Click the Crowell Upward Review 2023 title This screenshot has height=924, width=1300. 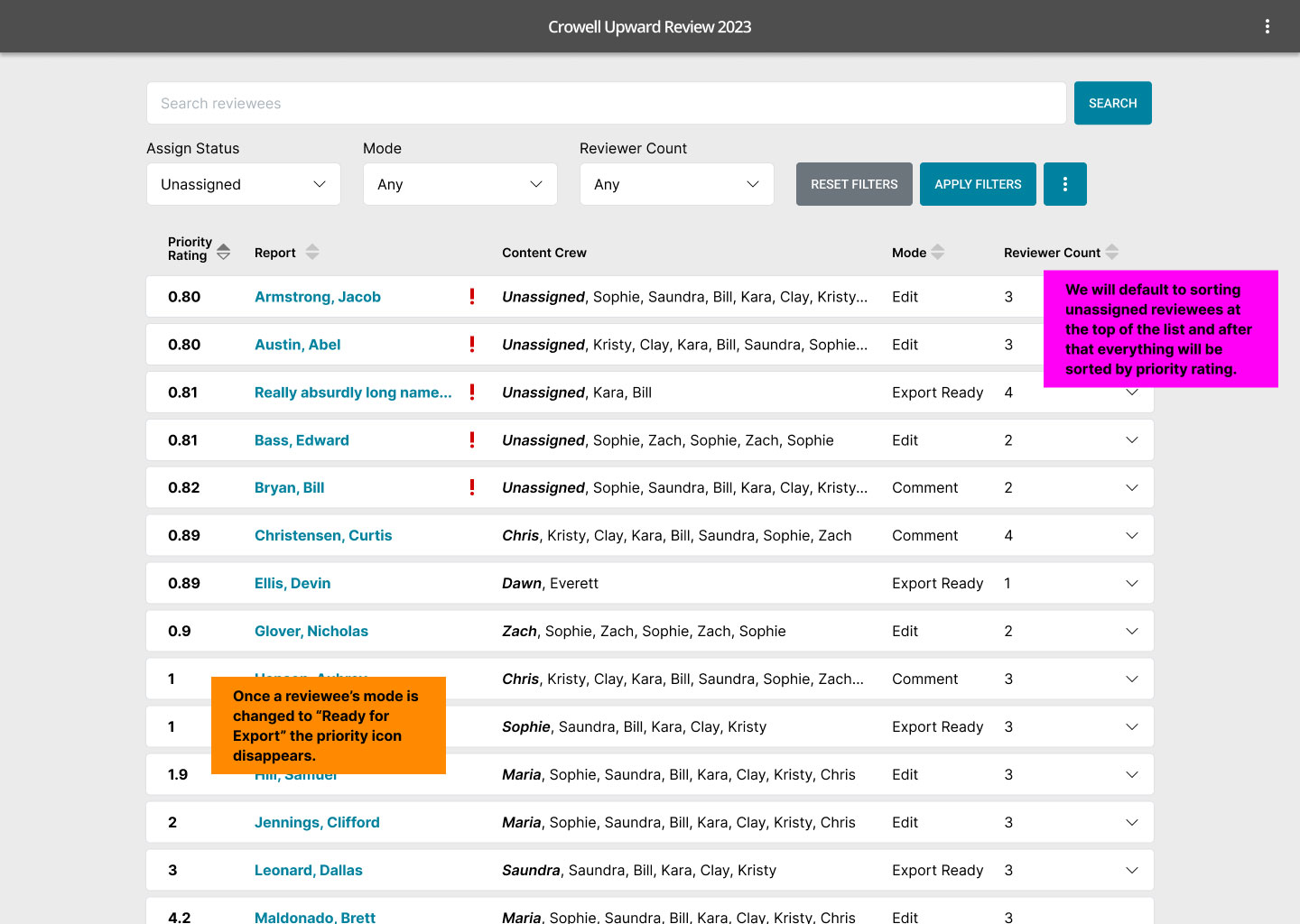(x=650, y=27)
